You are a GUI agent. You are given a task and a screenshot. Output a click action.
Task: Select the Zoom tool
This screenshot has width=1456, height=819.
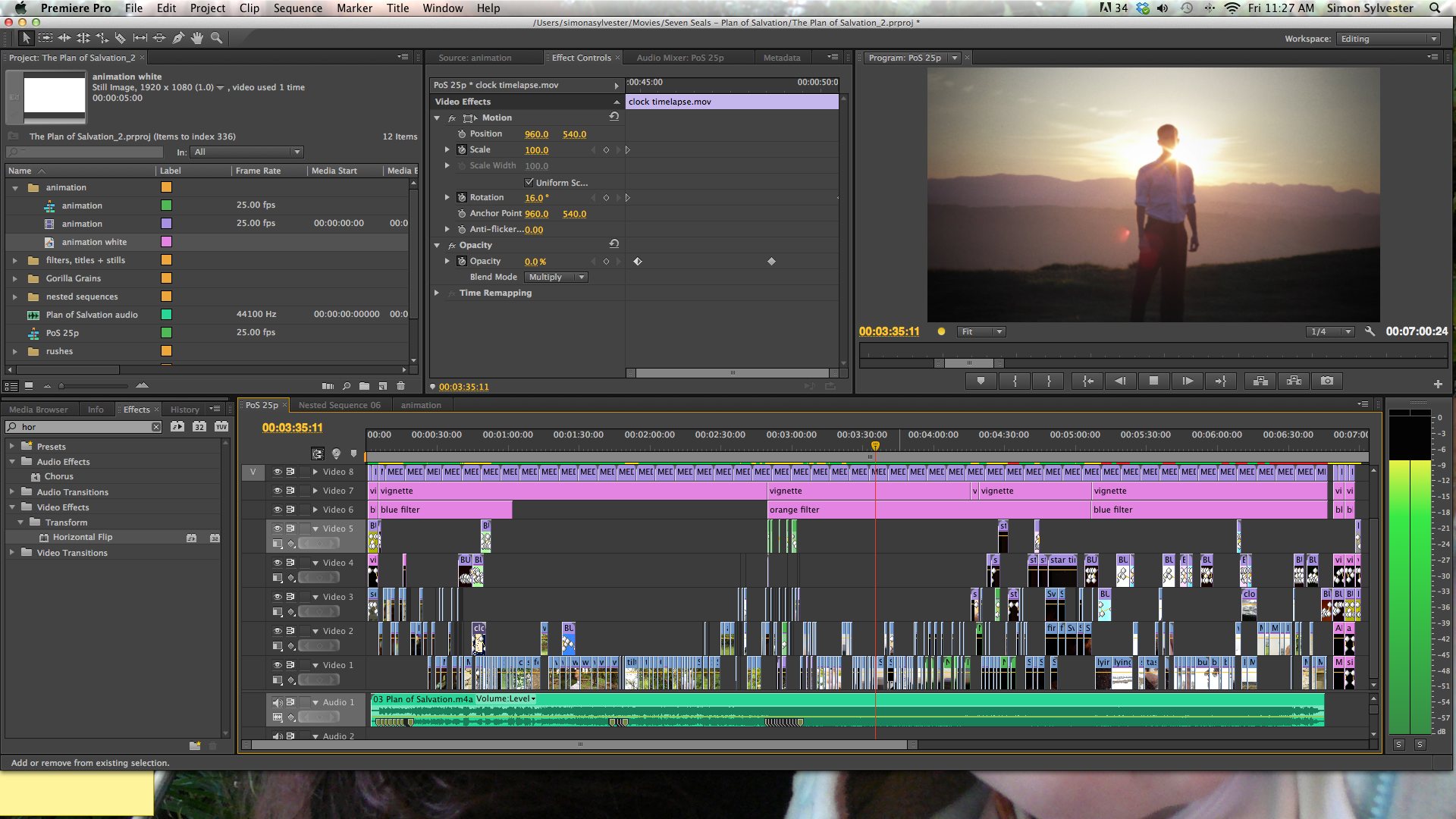click(x=216, y=38)
